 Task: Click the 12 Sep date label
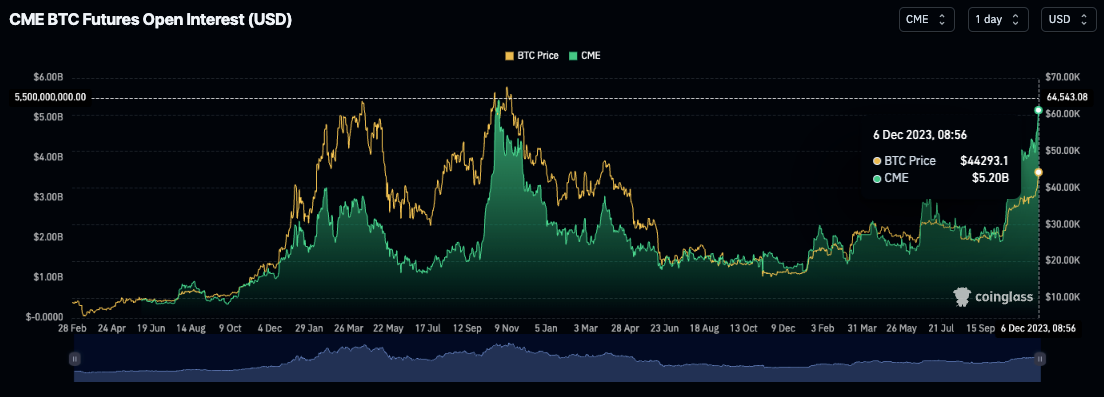[x=469, y=328]
